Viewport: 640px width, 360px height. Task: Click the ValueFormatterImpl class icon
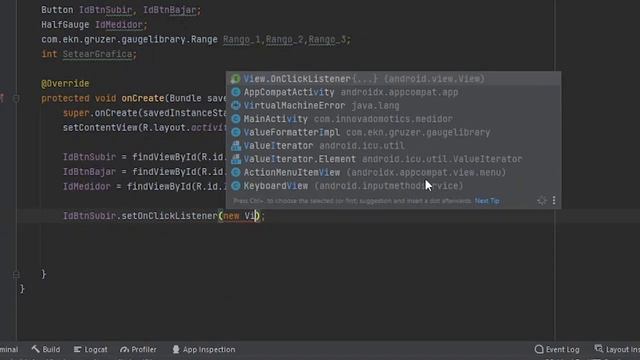pyautogui.click(x=236, y=132)
